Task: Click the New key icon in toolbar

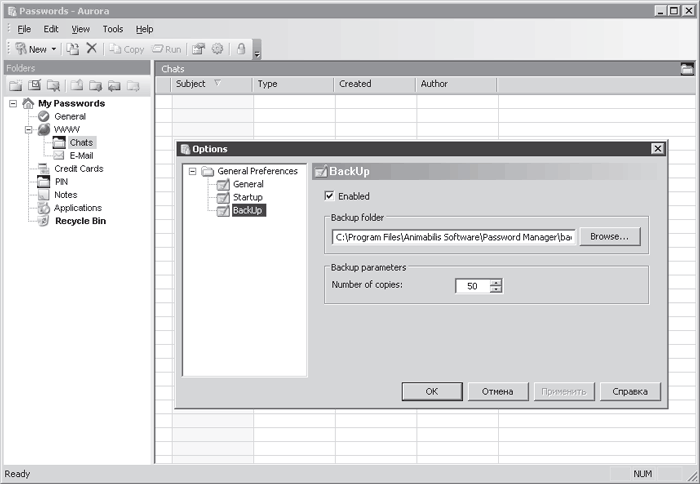Action: pyautogui.click(x=21, y=49)
